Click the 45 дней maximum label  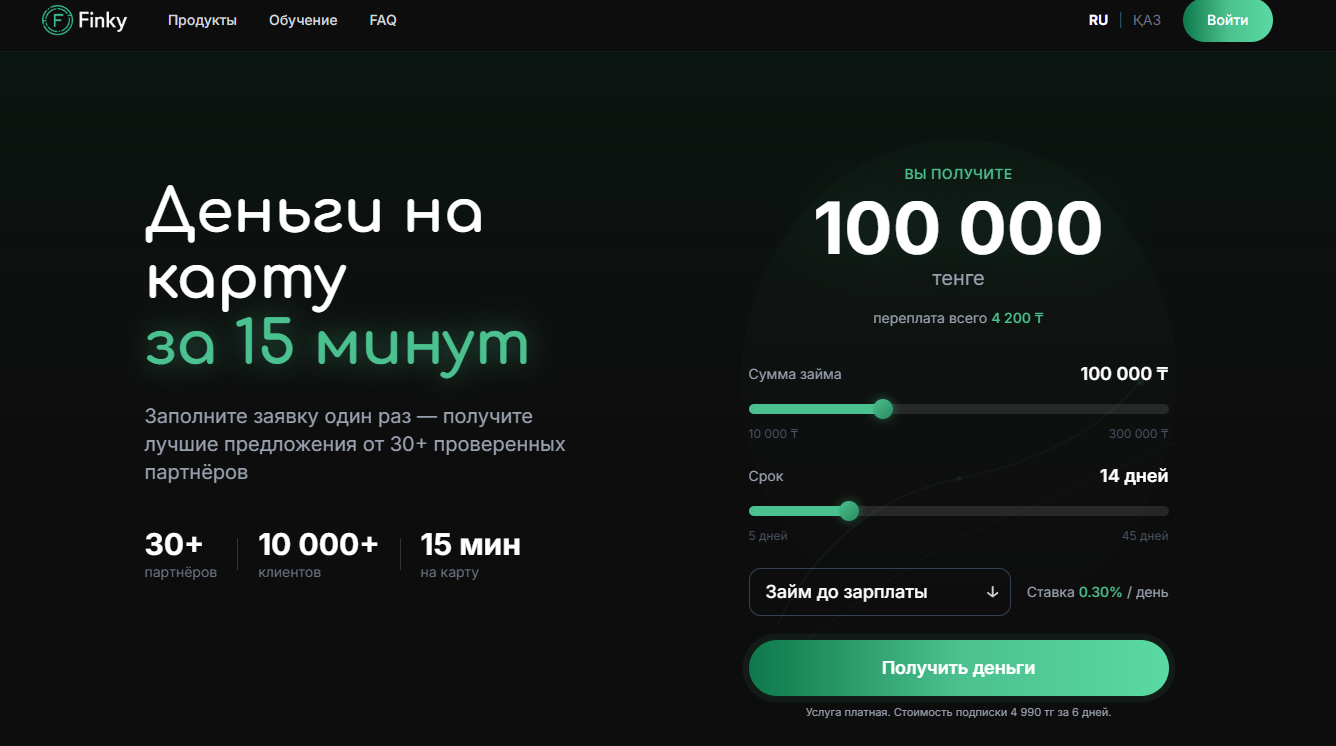click(1145, 536)
